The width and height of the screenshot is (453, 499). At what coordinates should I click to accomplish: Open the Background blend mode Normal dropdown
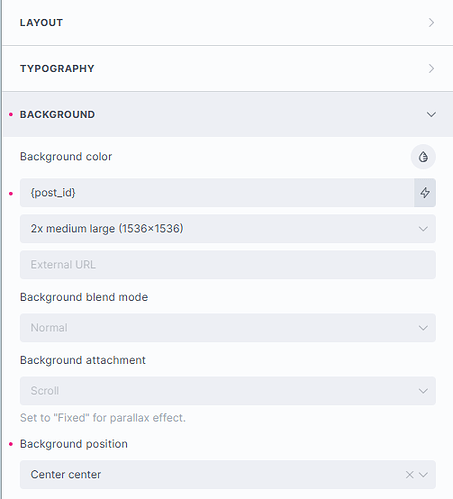point(228,328)
